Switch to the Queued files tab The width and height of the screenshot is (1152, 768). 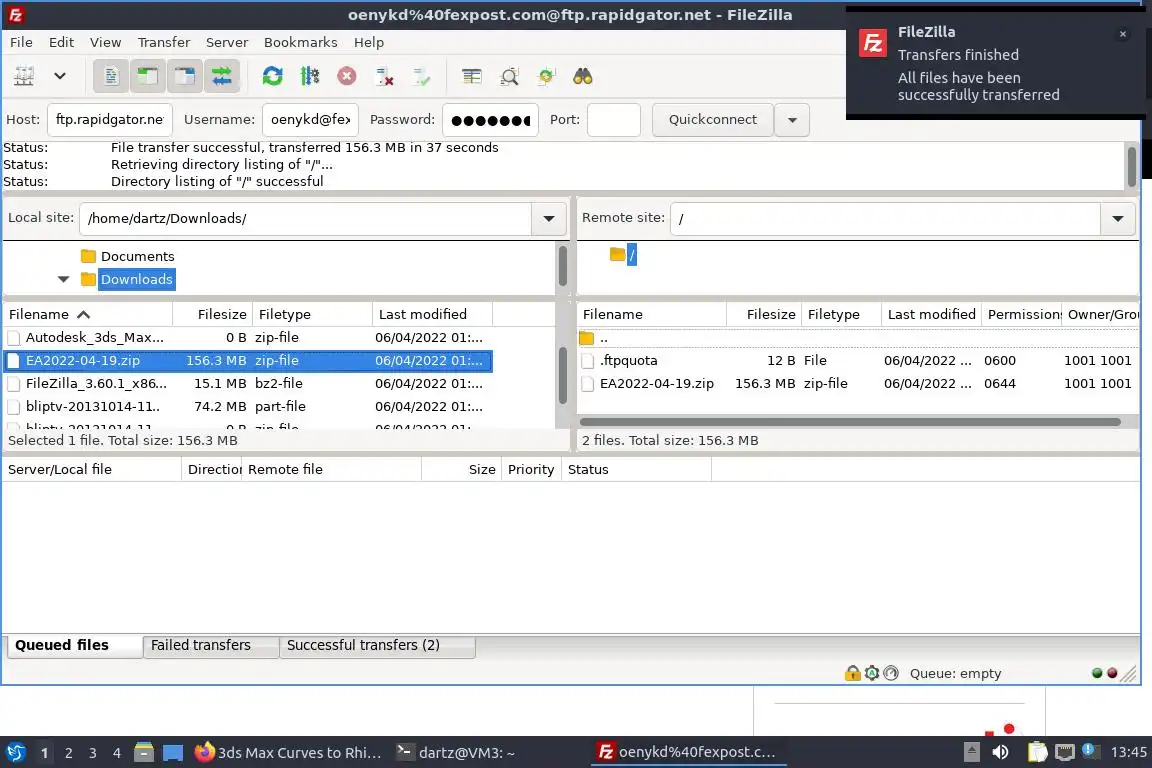[75, 645]
